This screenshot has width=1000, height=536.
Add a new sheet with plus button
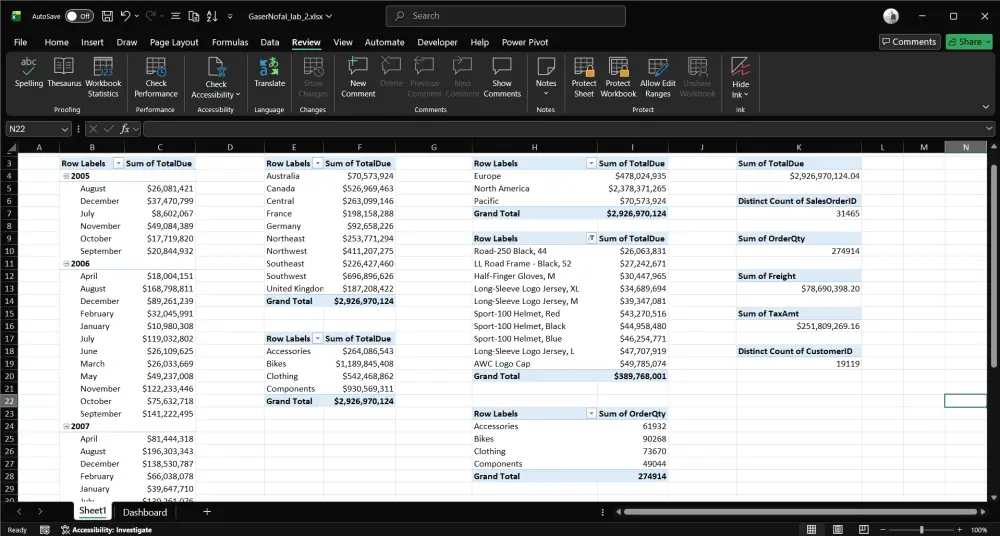tap(207, 512)
